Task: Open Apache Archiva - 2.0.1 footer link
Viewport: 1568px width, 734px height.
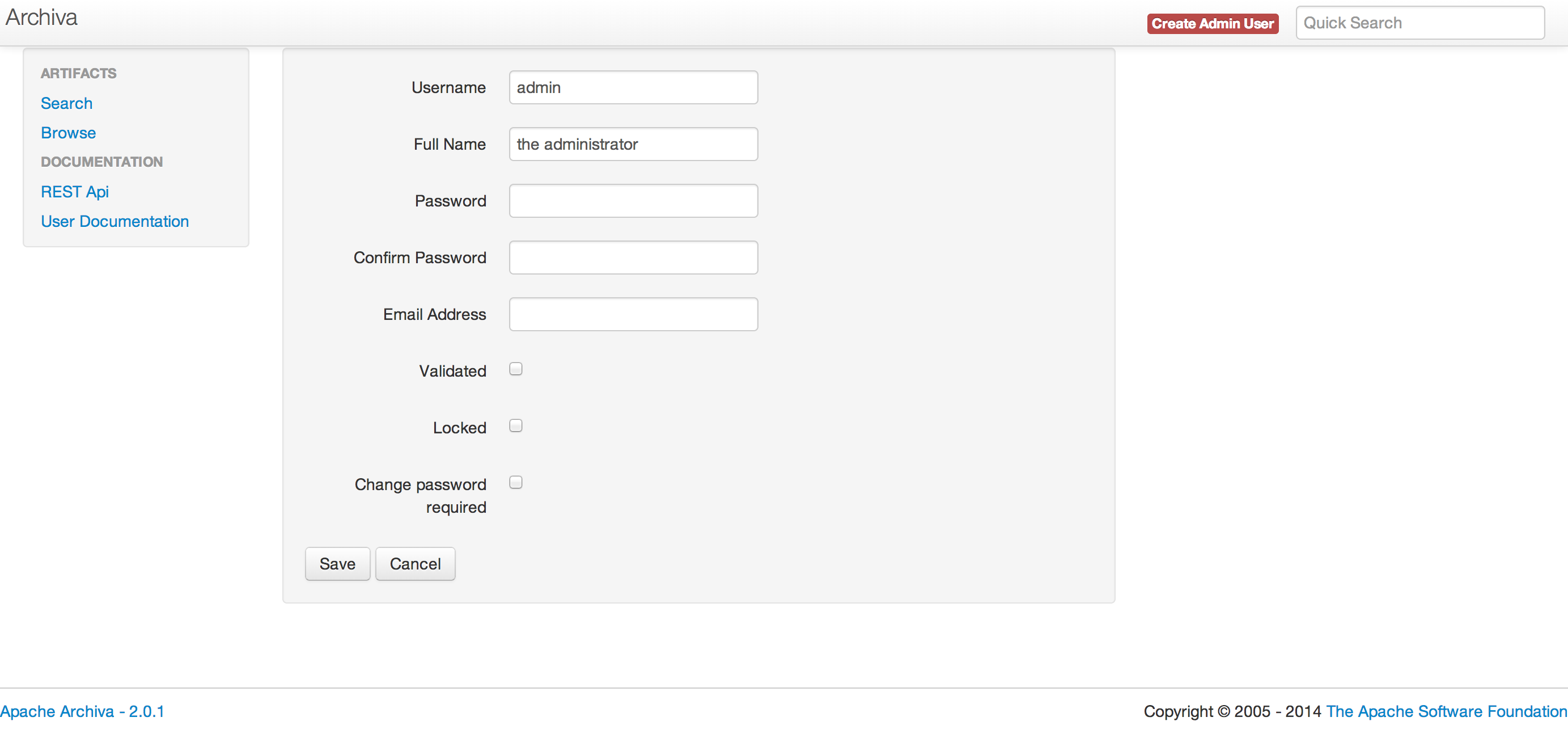Action: click(82, 711)
